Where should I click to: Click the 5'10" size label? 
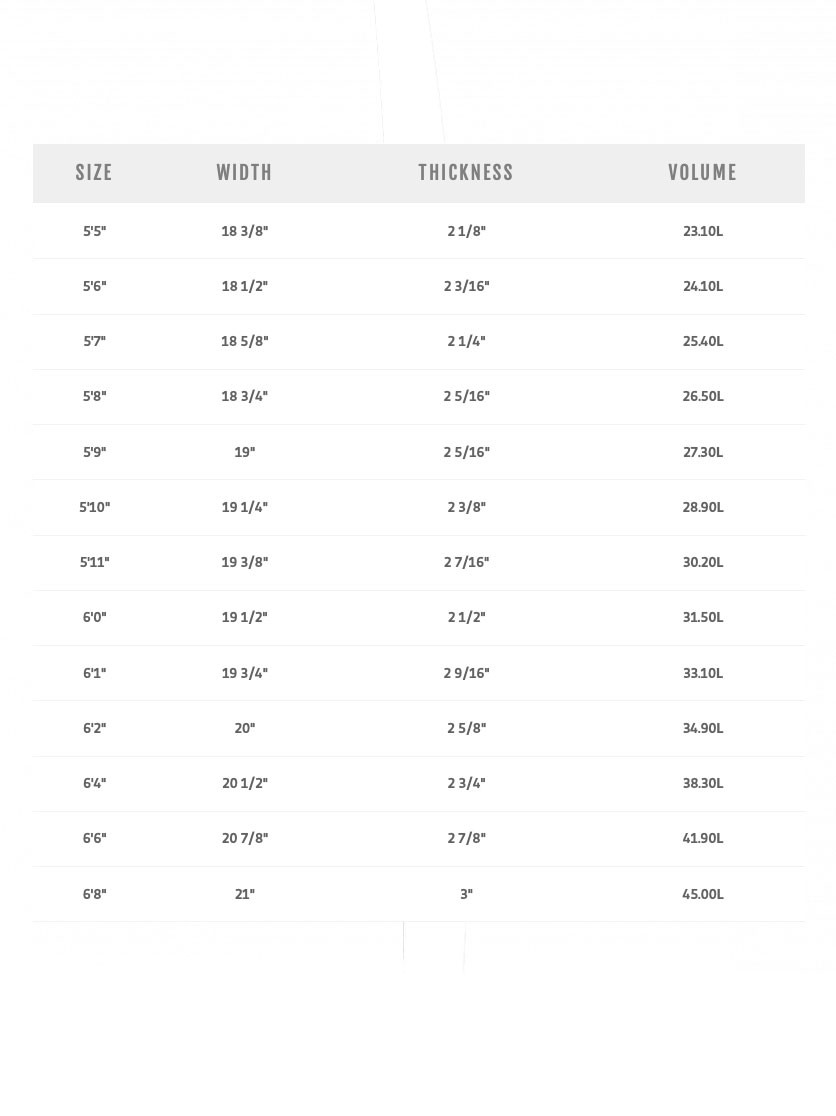(x=95, y=507)
